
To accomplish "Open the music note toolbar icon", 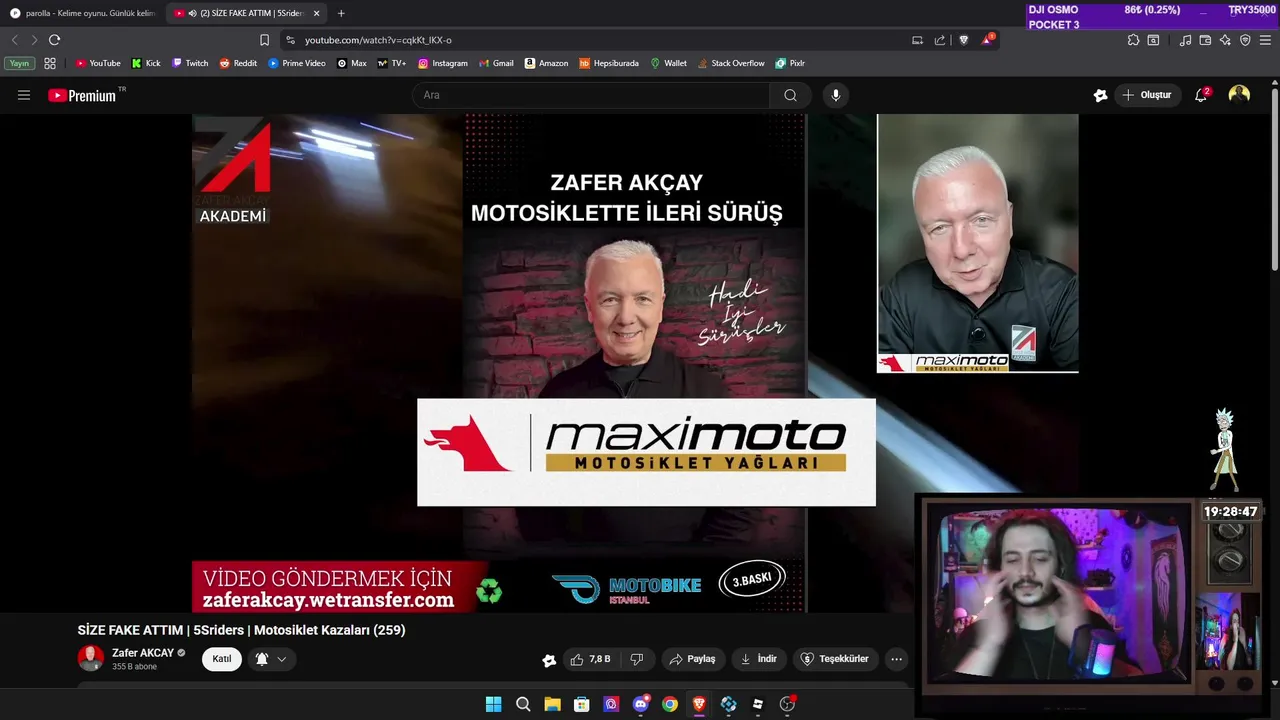I will pyautogui.click(x=1185, y=40).
